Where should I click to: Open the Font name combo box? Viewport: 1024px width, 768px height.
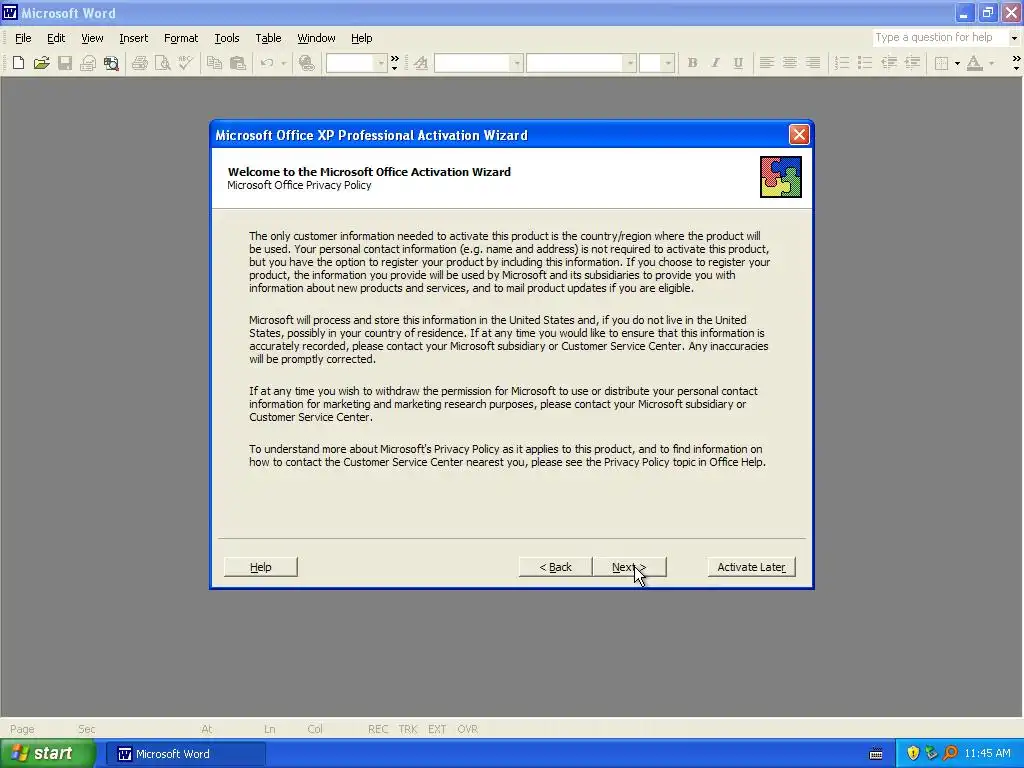pyautogui.click(x=581, y=63)
